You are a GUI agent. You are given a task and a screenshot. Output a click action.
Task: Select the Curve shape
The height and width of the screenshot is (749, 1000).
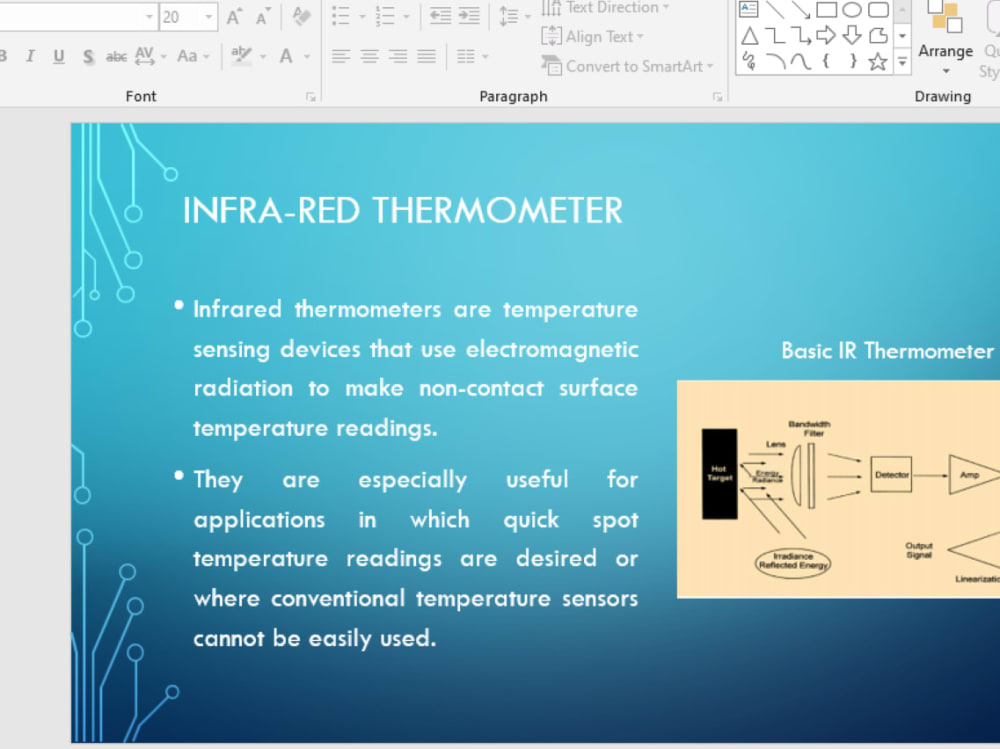[800, 61]
